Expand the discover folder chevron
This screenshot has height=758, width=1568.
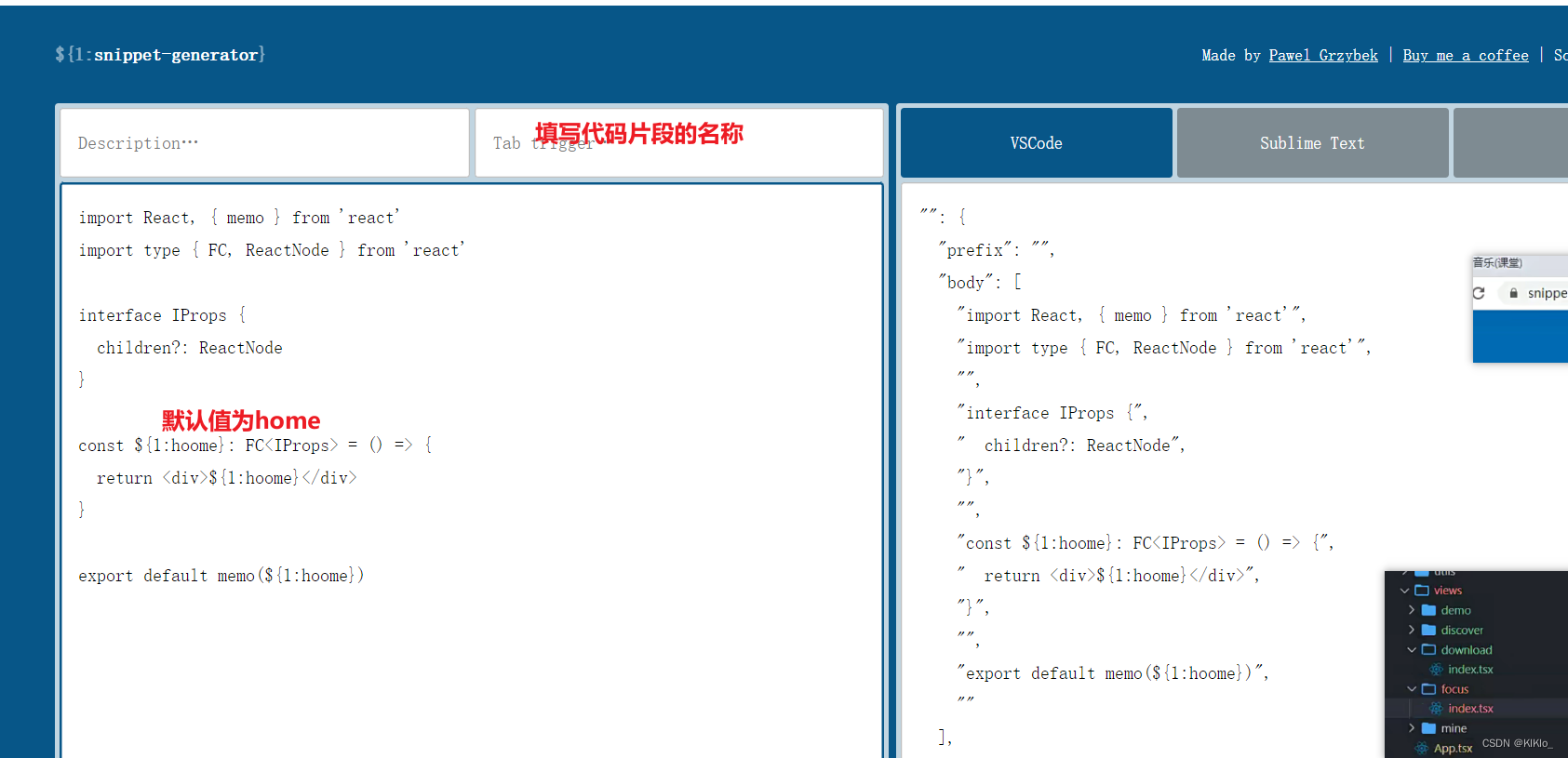1412,630
